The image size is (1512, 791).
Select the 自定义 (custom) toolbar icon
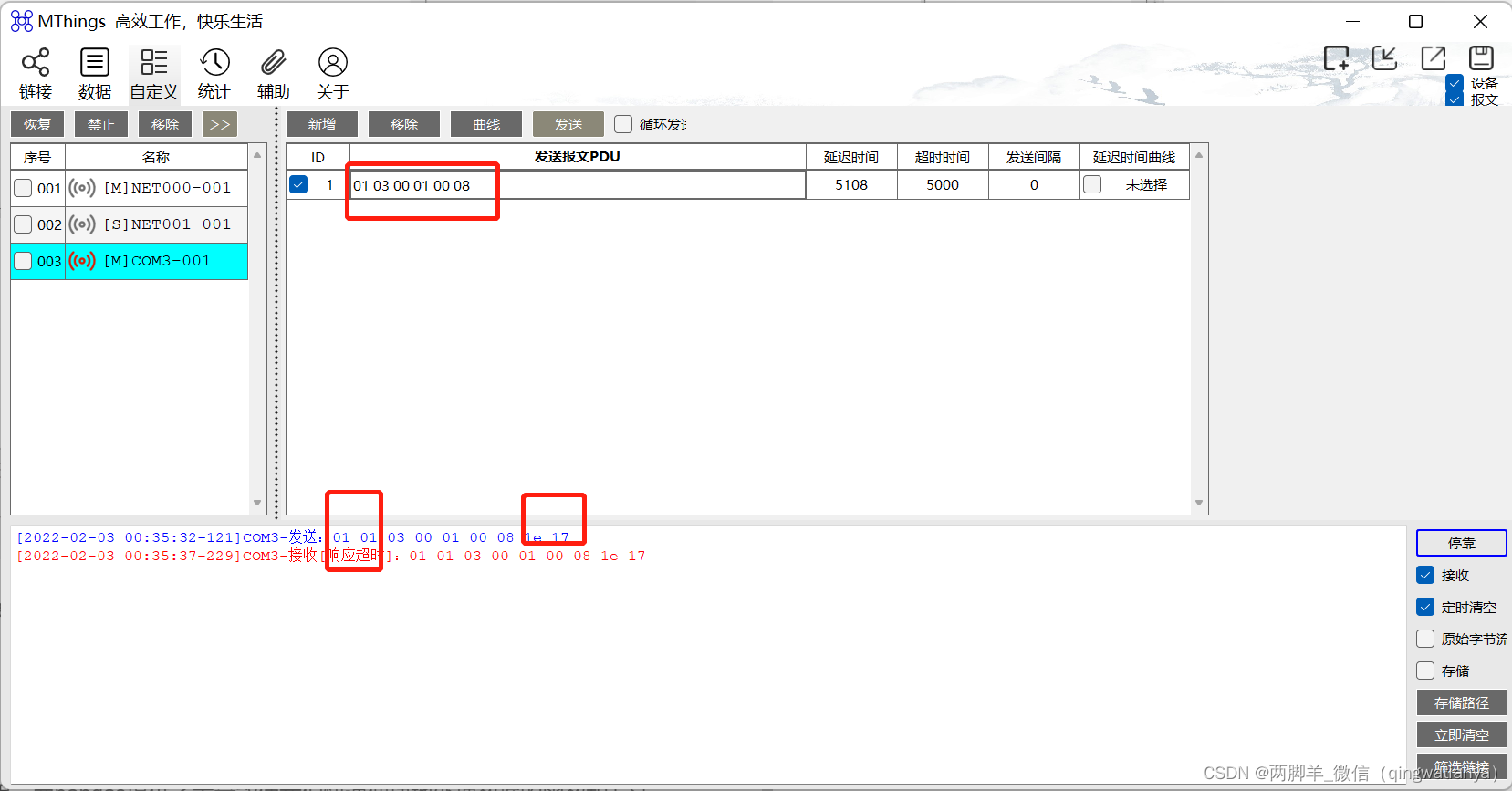(154, 74)
